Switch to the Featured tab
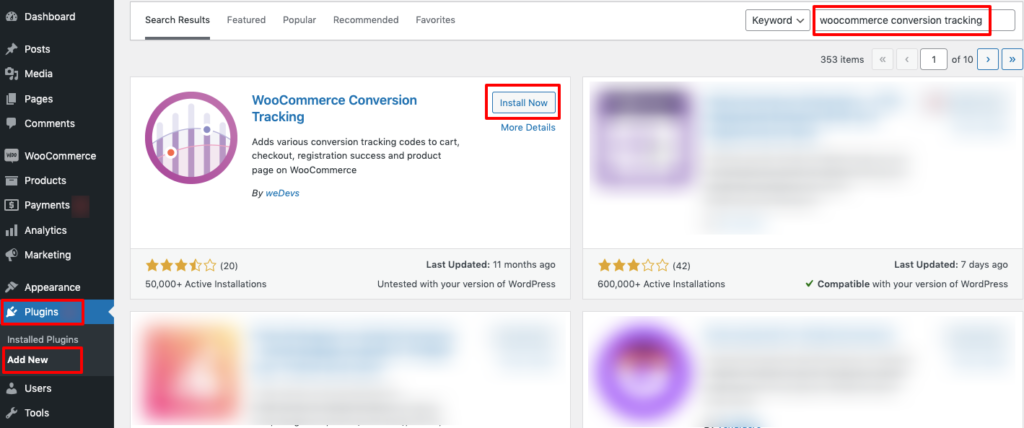The height and width of the screenshot is (428, 1024). [x=246, y=20]
